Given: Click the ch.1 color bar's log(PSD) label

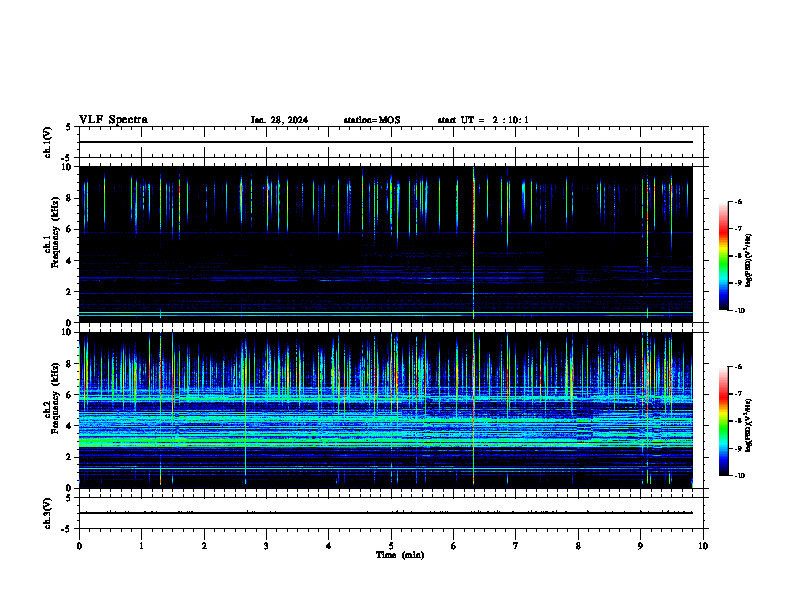Looking at the screenshot, I should click(749, 260).
